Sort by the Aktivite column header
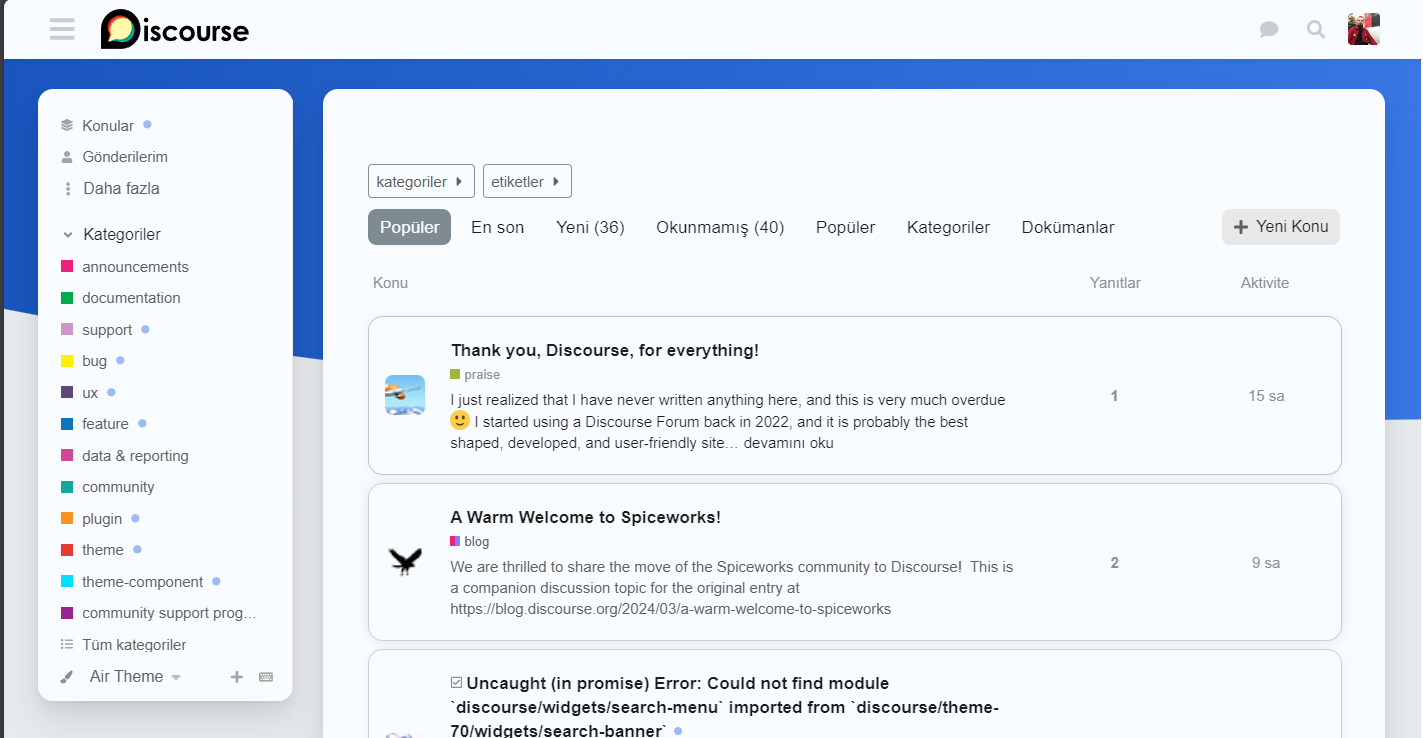The height and width of the screenshot is (738, 1423). coord(1265,283)
